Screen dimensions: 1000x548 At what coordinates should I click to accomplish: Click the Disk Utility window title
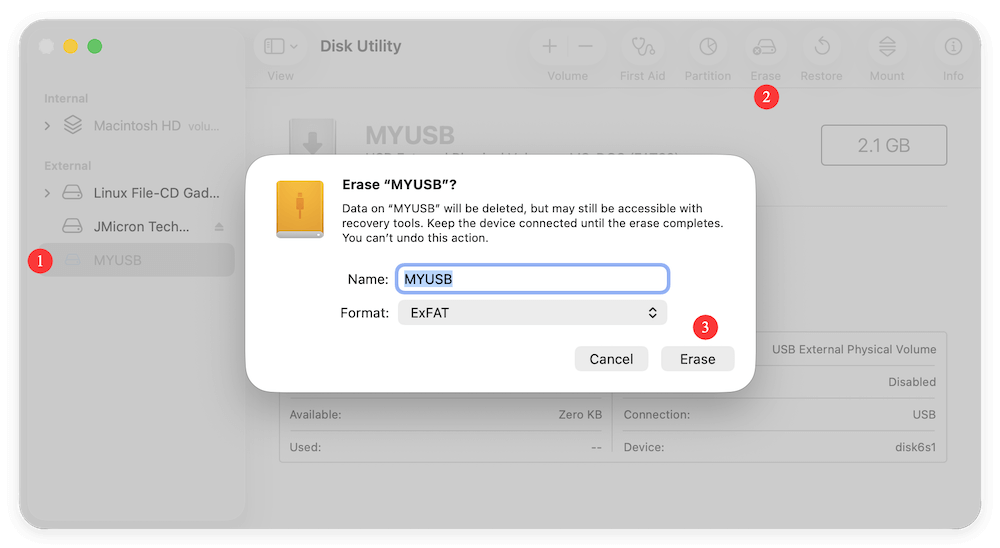pos(360,46)
